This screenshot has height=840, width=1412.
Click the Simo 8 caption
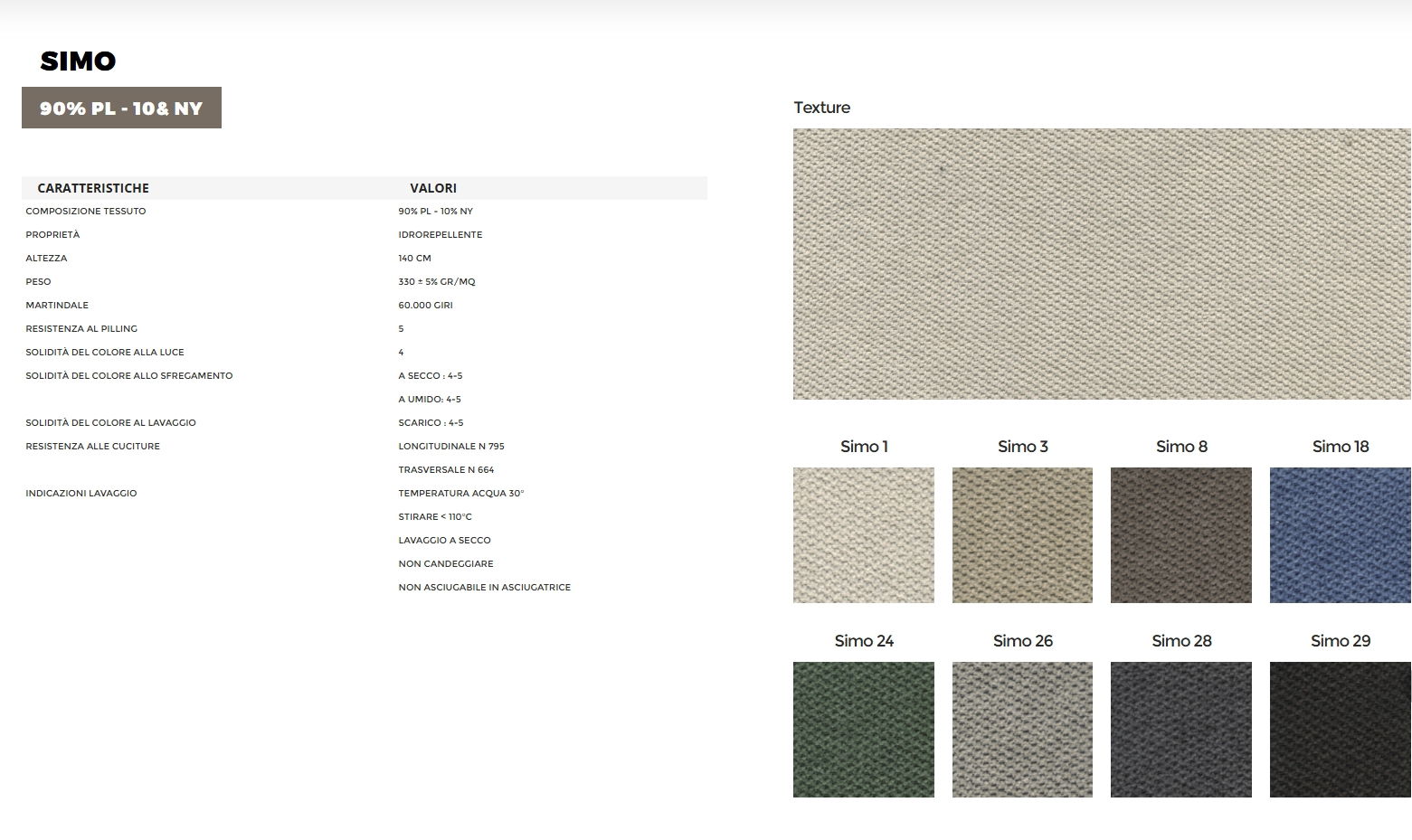1181,446
